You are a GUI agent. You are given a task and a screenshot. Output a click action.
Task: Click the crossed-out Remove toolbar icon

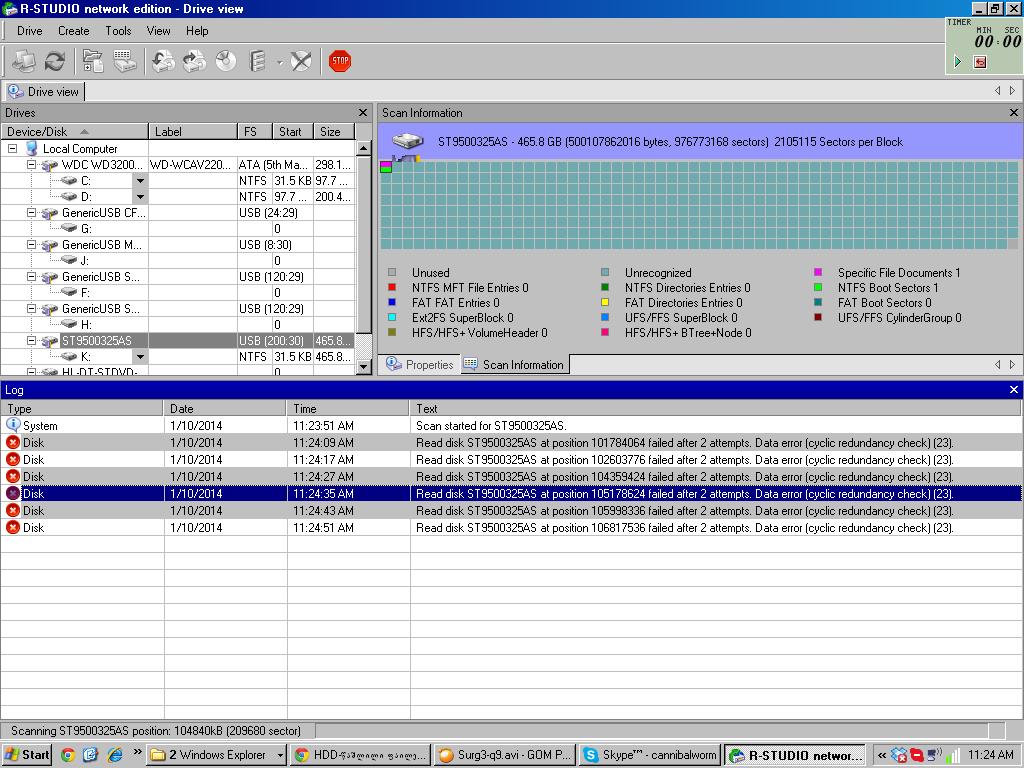[301, 61]
